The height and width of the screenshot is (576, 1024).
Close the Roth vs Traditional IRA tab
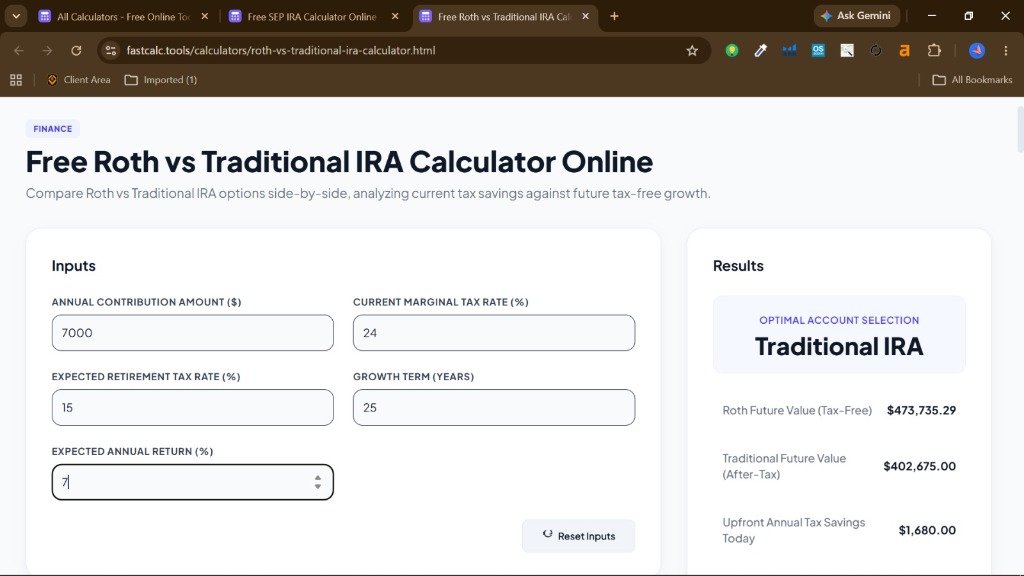click(x=586, y=16)
